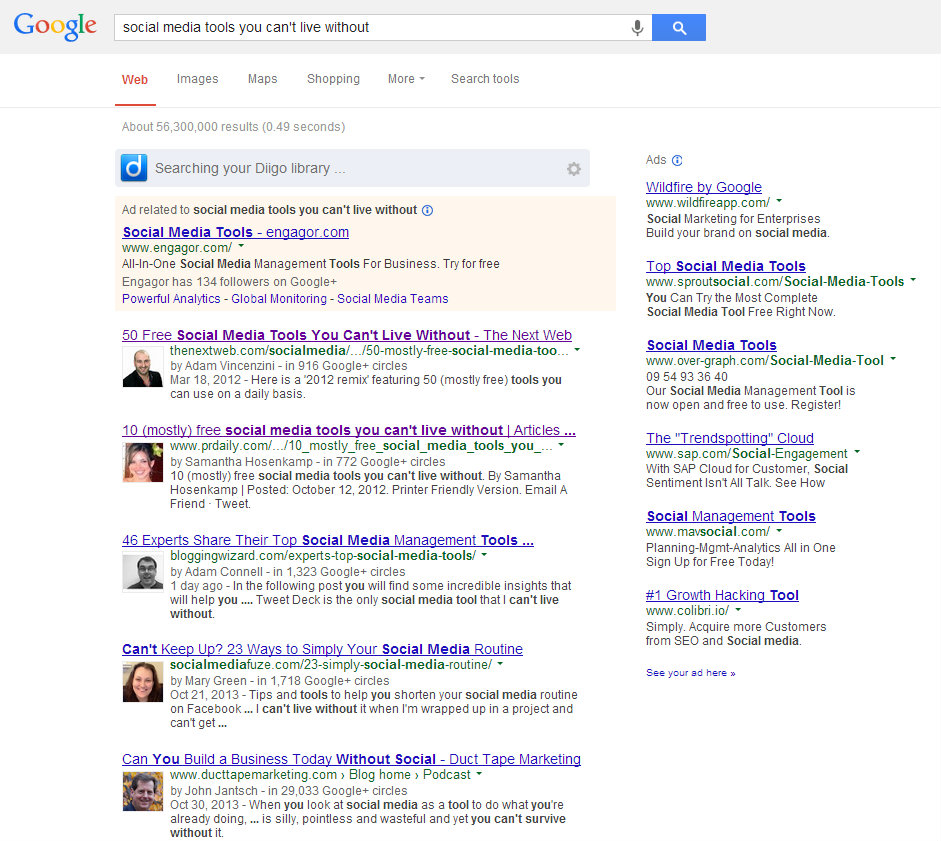The height and width of the screenshot is (841, 941).
Task: Click 'About 56,300,000 results' stats text
Action: [233, 127]
